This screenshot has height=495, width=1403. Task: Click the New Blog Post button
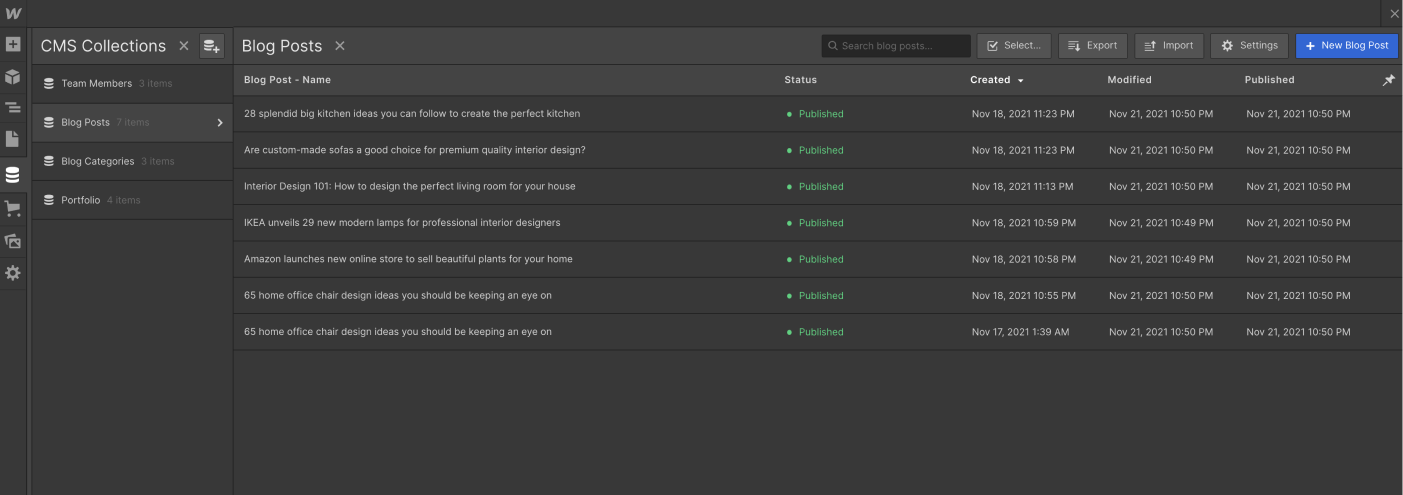1346,46
